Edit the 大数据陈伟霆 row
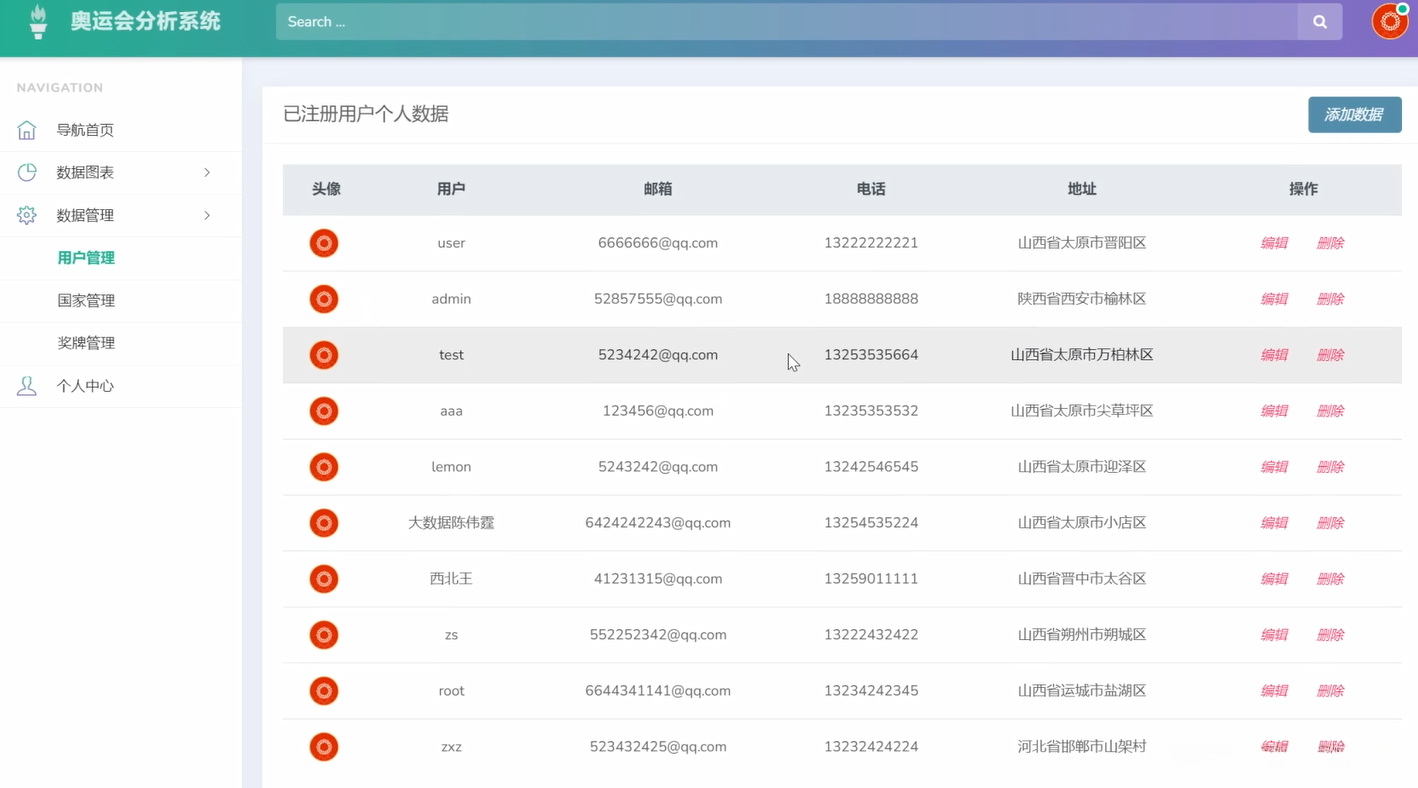The height and width of the screenshot is (788, 1418). (1274, 523)
